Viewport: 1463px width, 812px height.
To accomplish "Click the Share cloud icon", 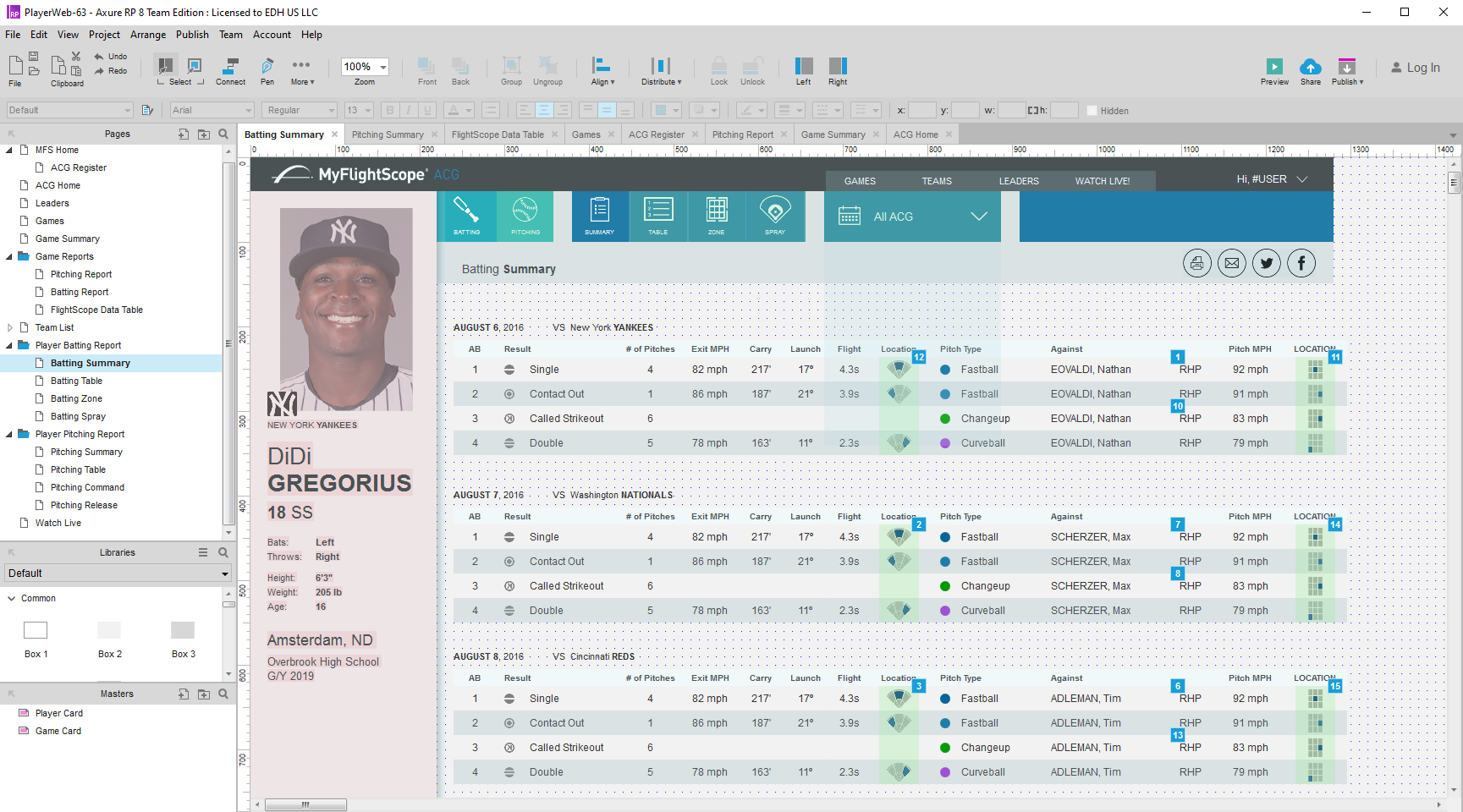I will (1310, 67).
